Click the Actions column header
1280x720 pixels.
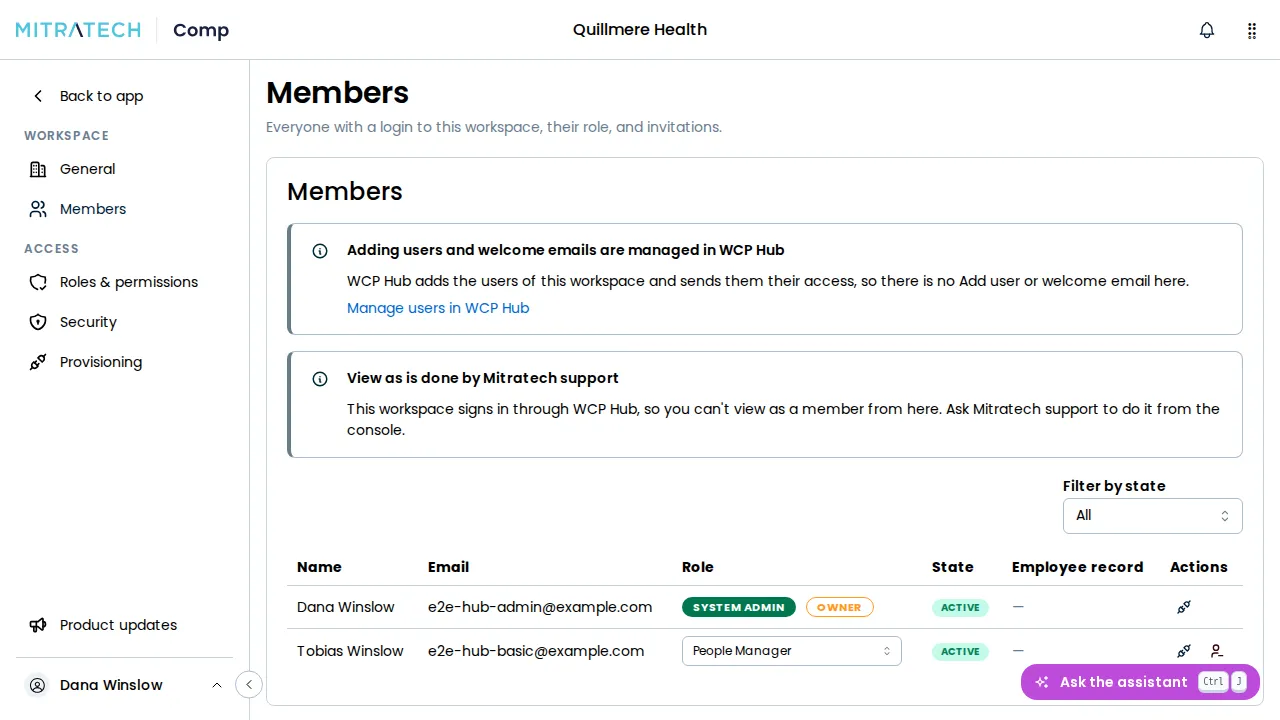(x=1199, y=567)
